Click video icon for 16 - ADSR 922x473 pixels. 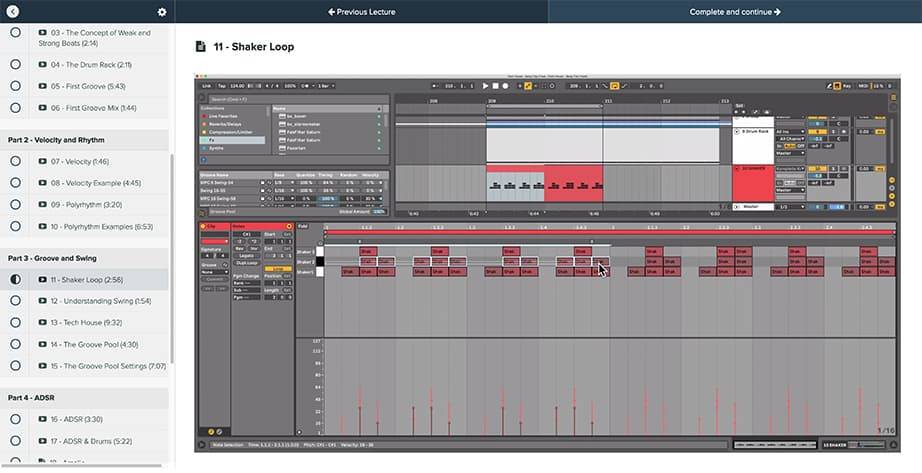42,419
